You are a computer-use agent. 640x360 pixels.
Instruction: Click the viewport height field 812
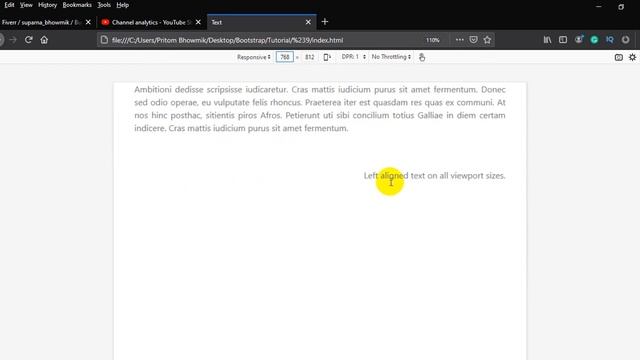(x=309, y=57)
